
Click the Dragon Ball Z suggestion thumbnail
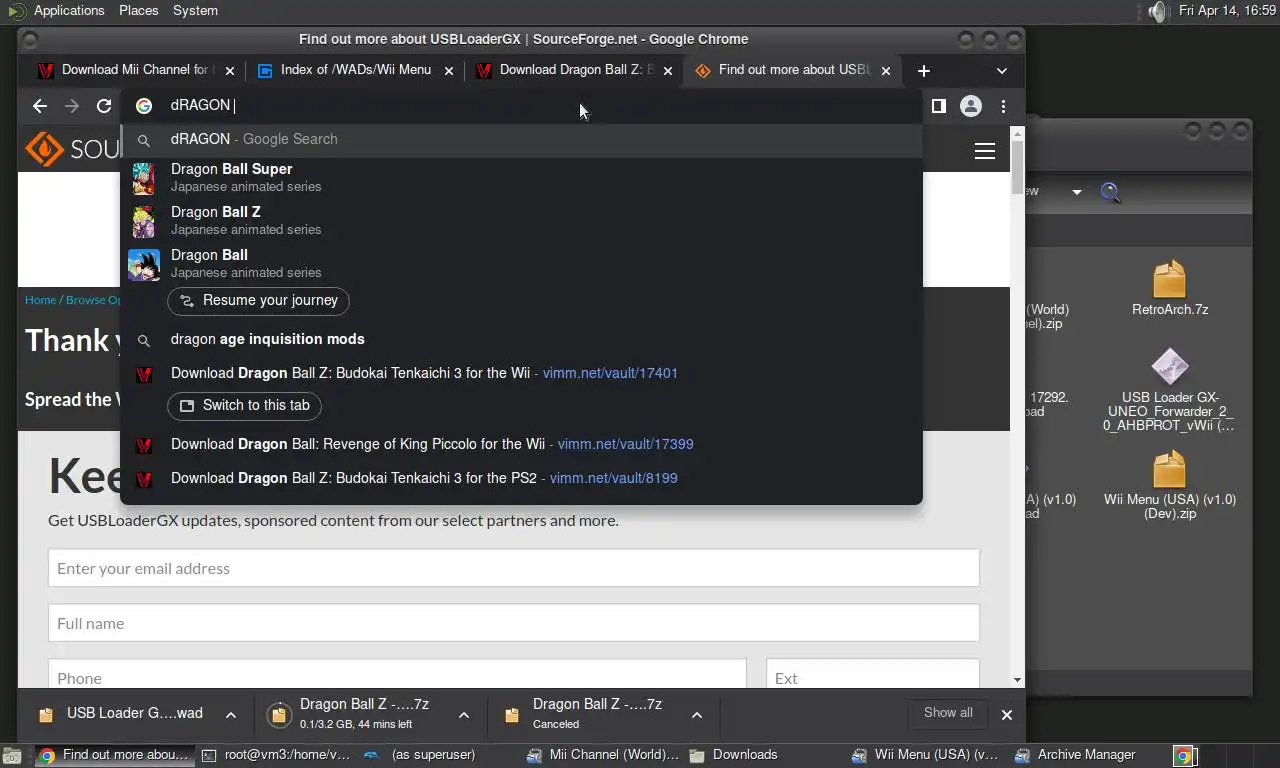[144, 221]
